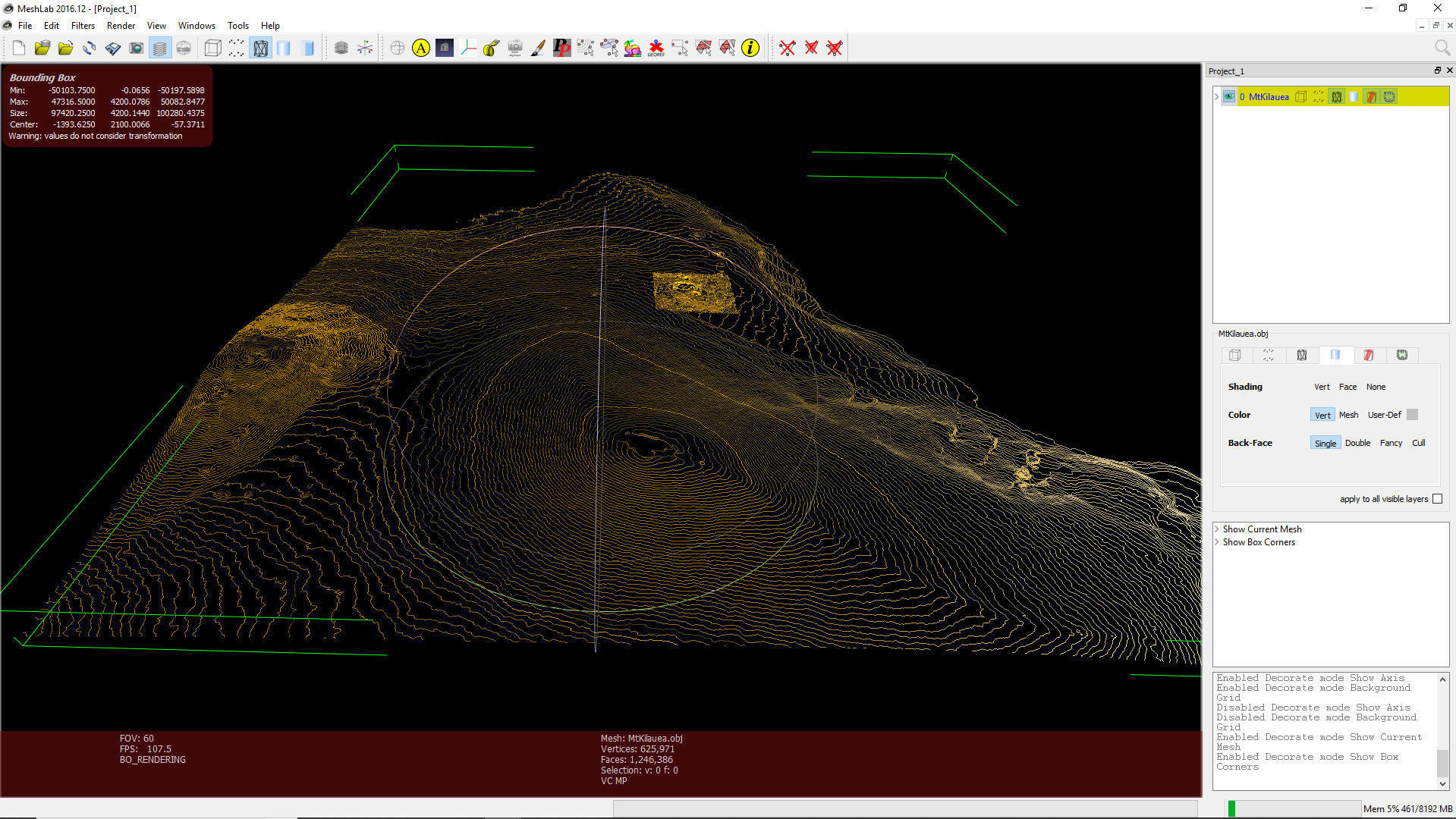The height and width of the screenshot is (819, 1456).
Task: Click the Import Mesh folder icon
Action: (66, 49)
